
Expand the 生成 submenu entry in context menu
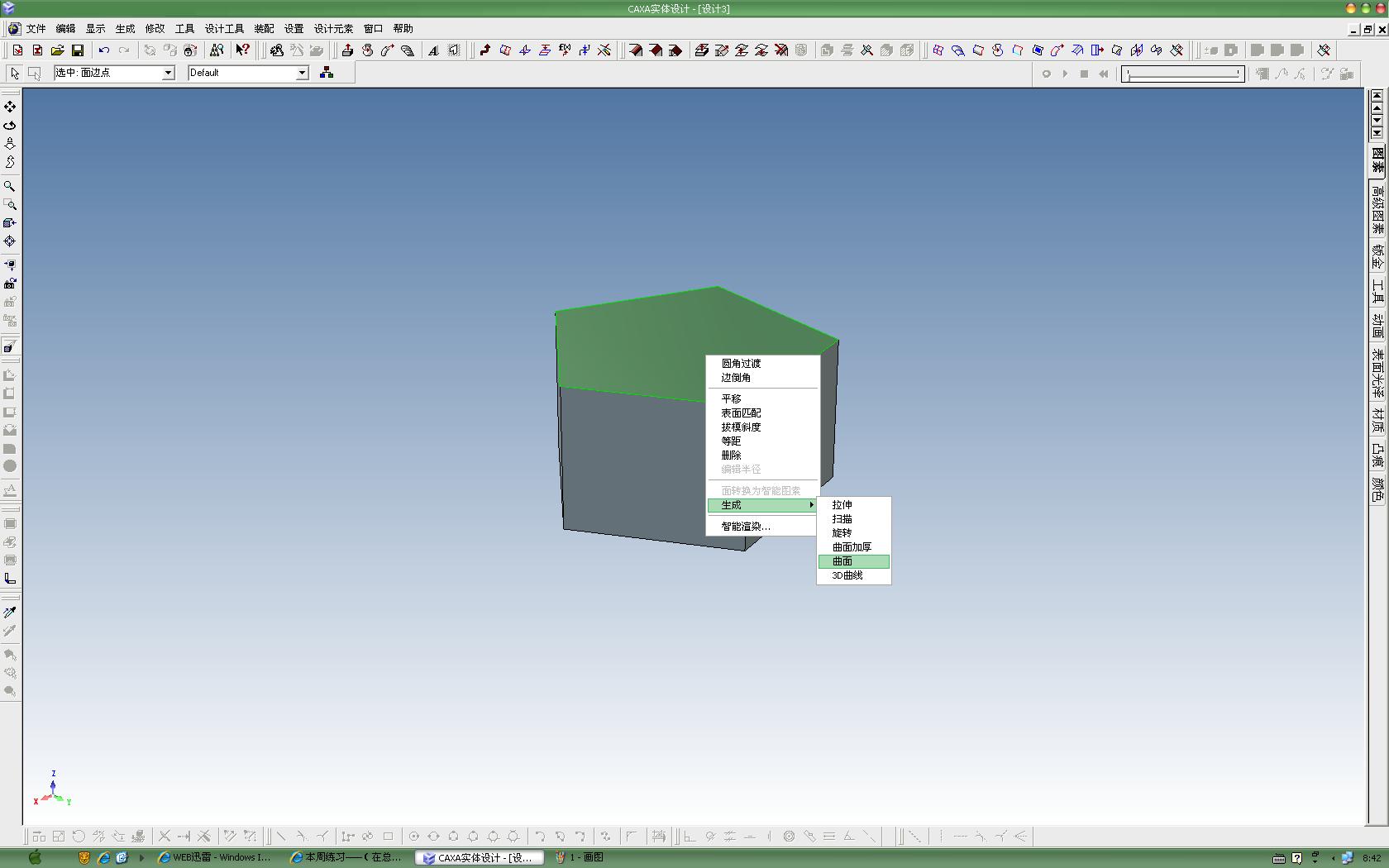[x=762, y=505]
